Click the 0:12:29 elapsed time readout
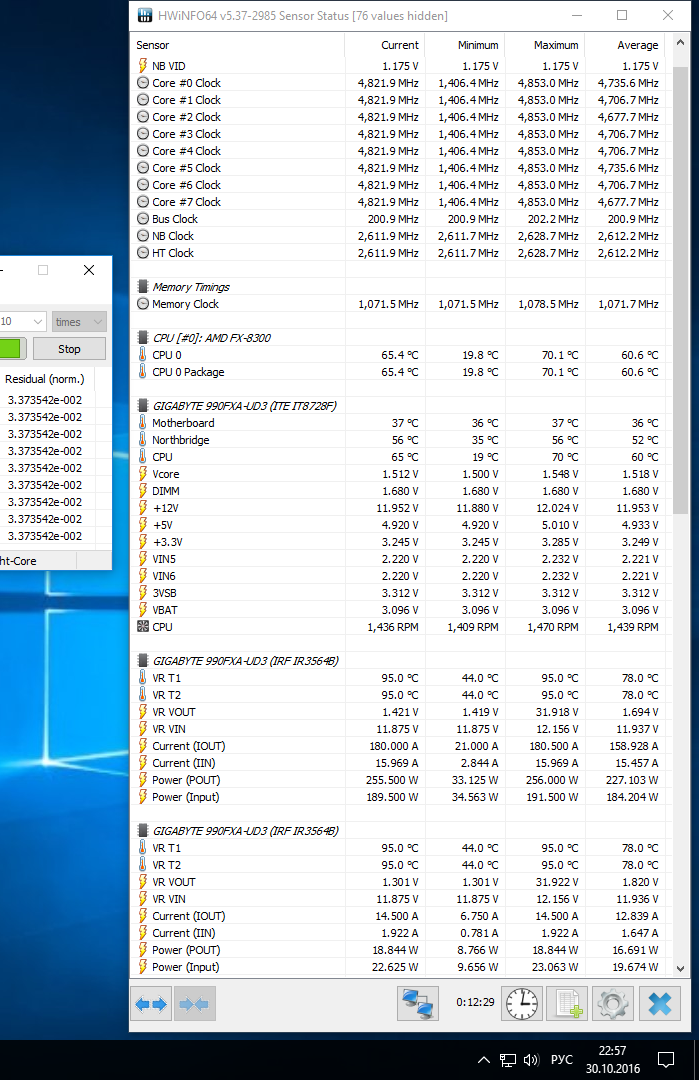The width and height of the screenshot is (699, 1080). 475,1002
